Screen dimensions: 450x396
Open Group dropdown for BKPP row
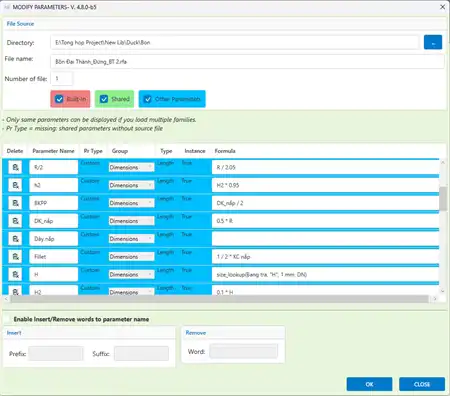point(131,203)
